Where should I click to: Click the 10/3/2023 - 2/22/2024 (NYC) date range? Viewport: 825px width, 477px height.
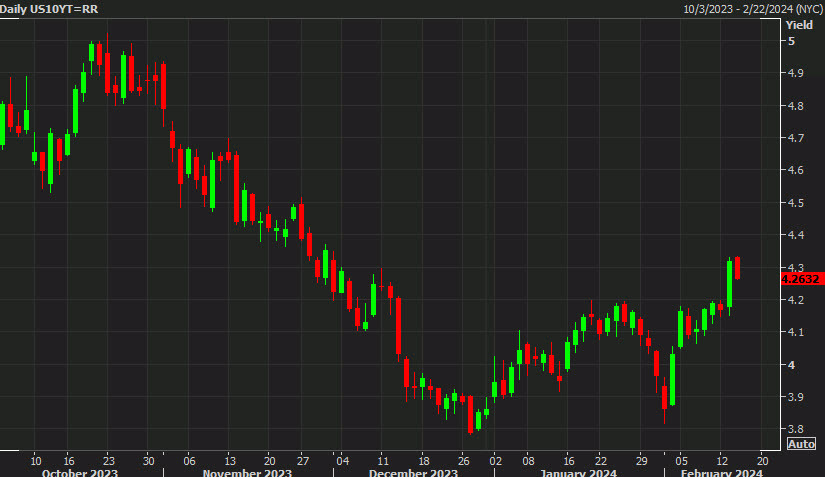click(x=753, y=9)
